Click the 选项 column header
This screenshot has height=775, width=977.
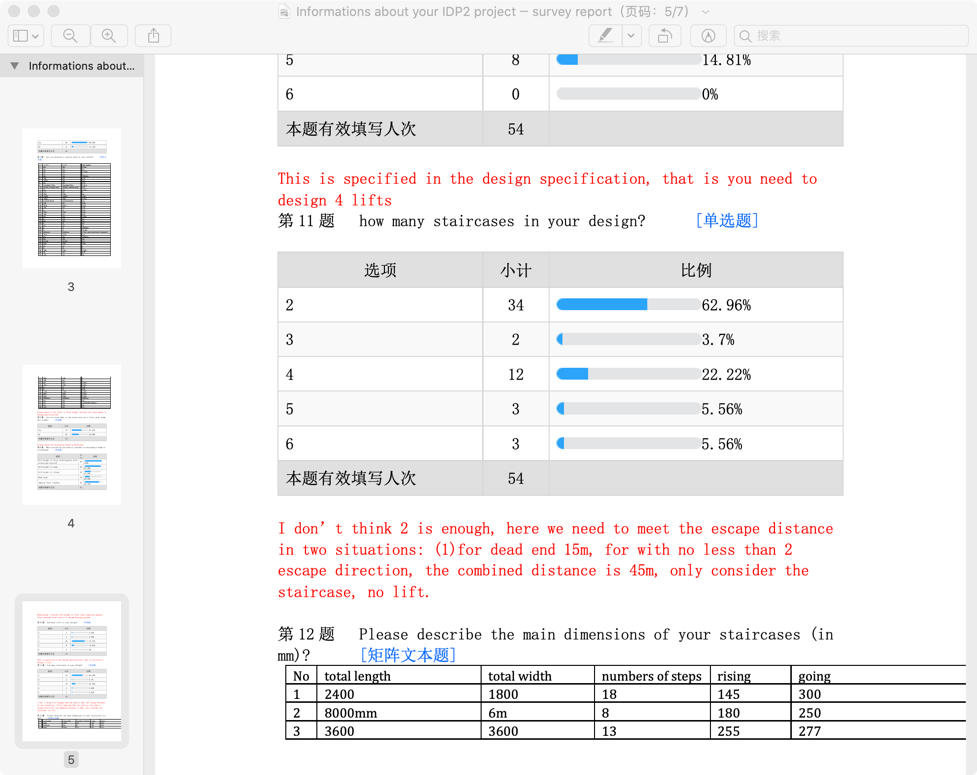click(380, 270)
